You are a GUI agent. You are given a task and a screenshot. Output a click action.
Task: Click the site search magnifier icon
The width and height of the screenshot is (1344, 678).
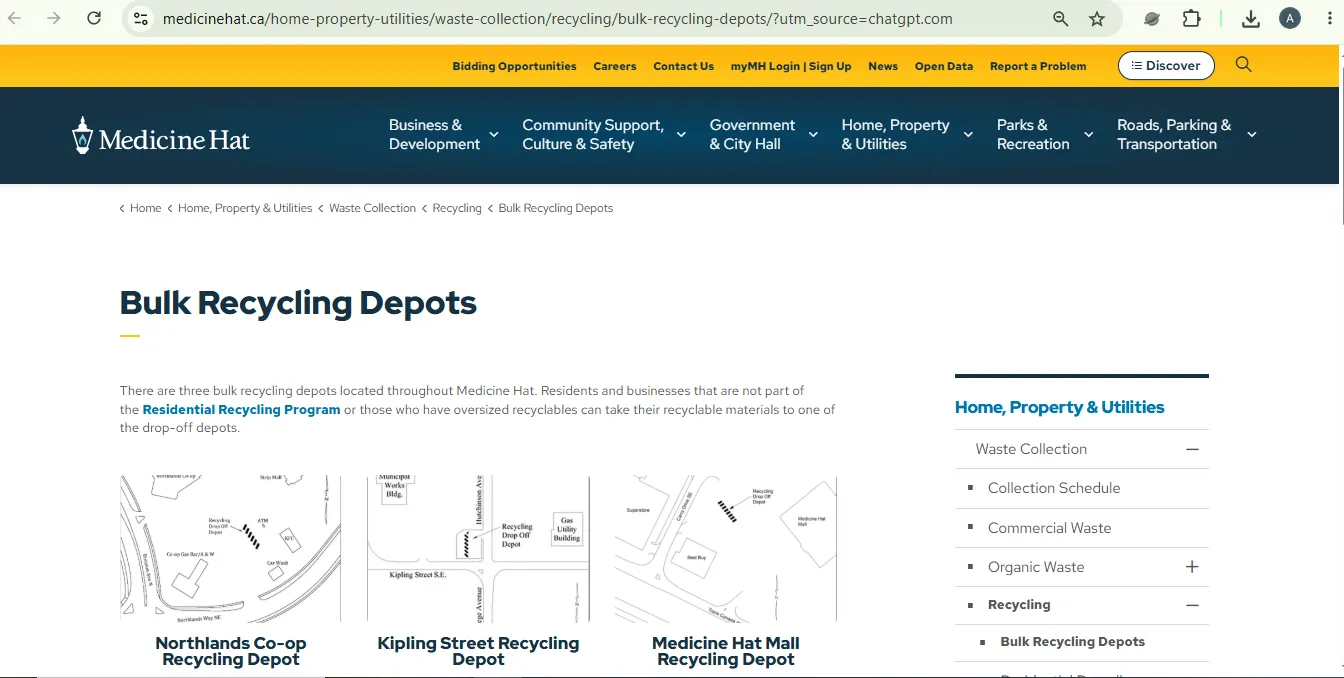pos(1243,65)
